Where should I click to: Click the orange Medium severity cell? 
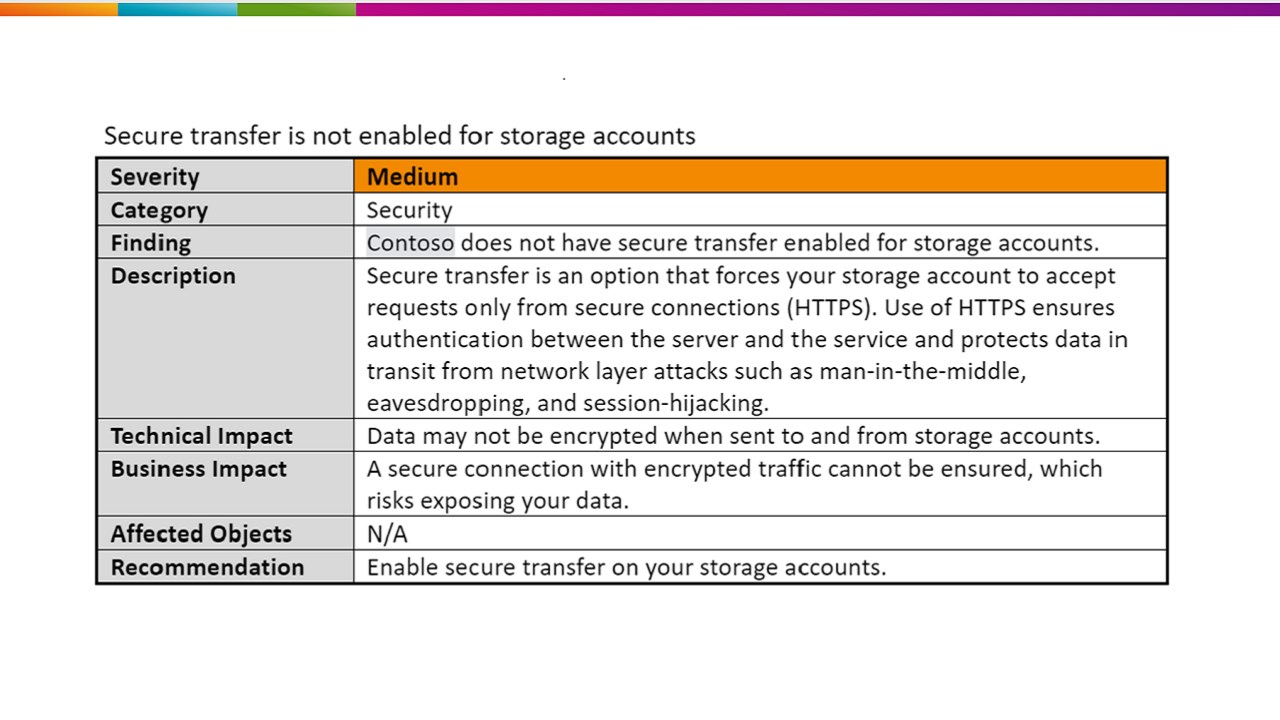coord(760,177)
